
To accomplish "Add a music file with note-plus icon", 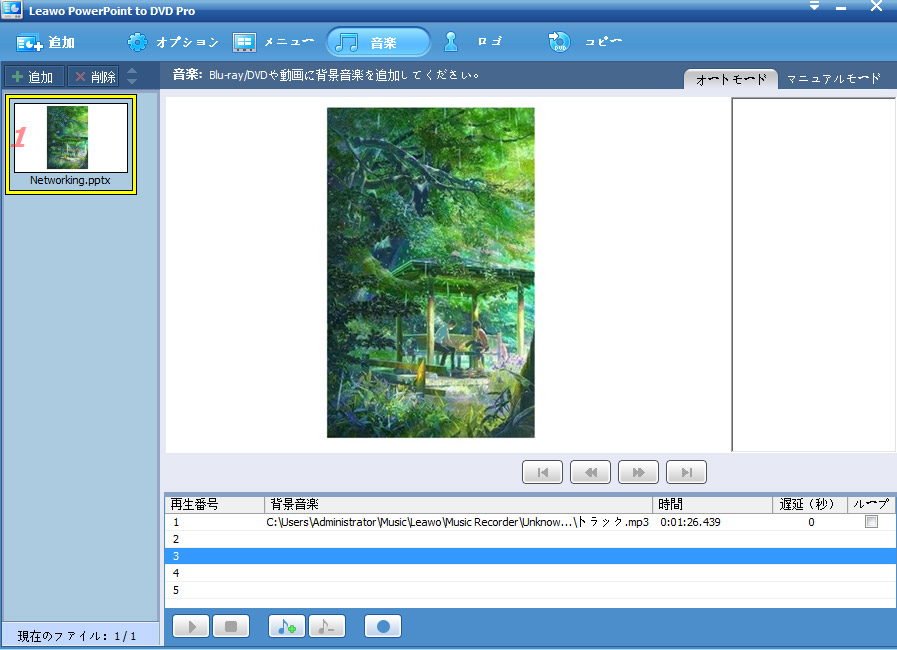I will [287, 626].
